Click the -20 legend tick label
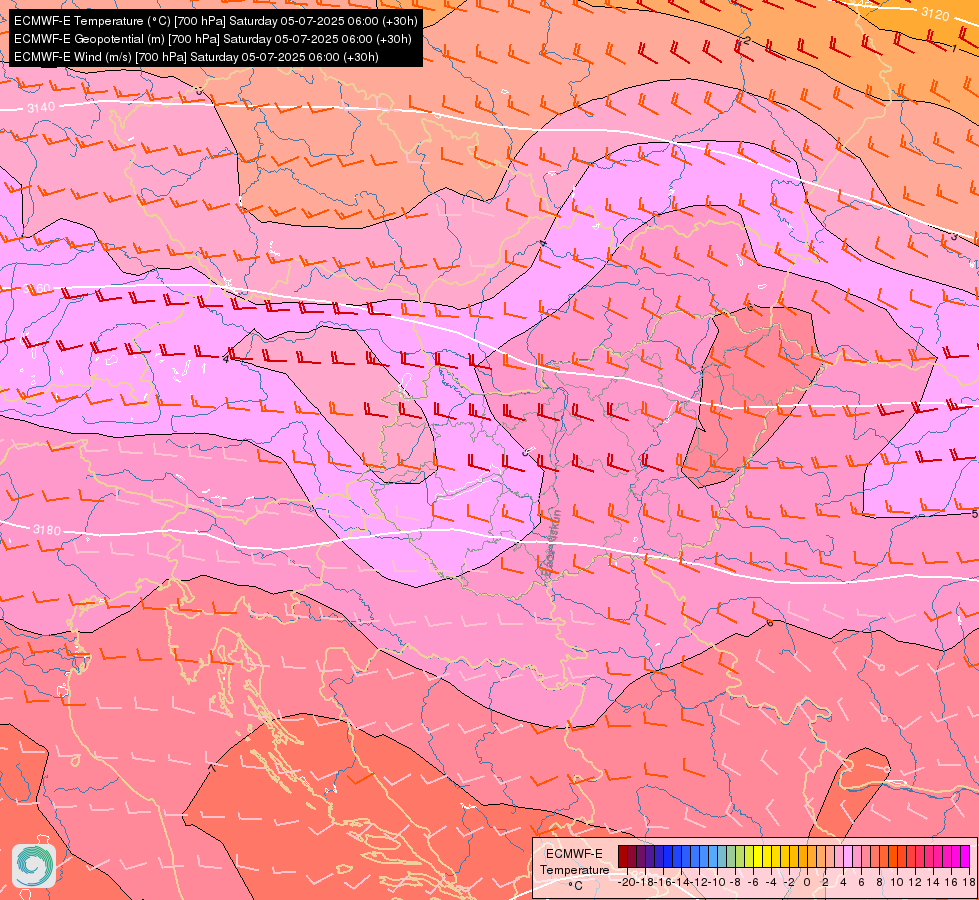 tap(627, 882)
